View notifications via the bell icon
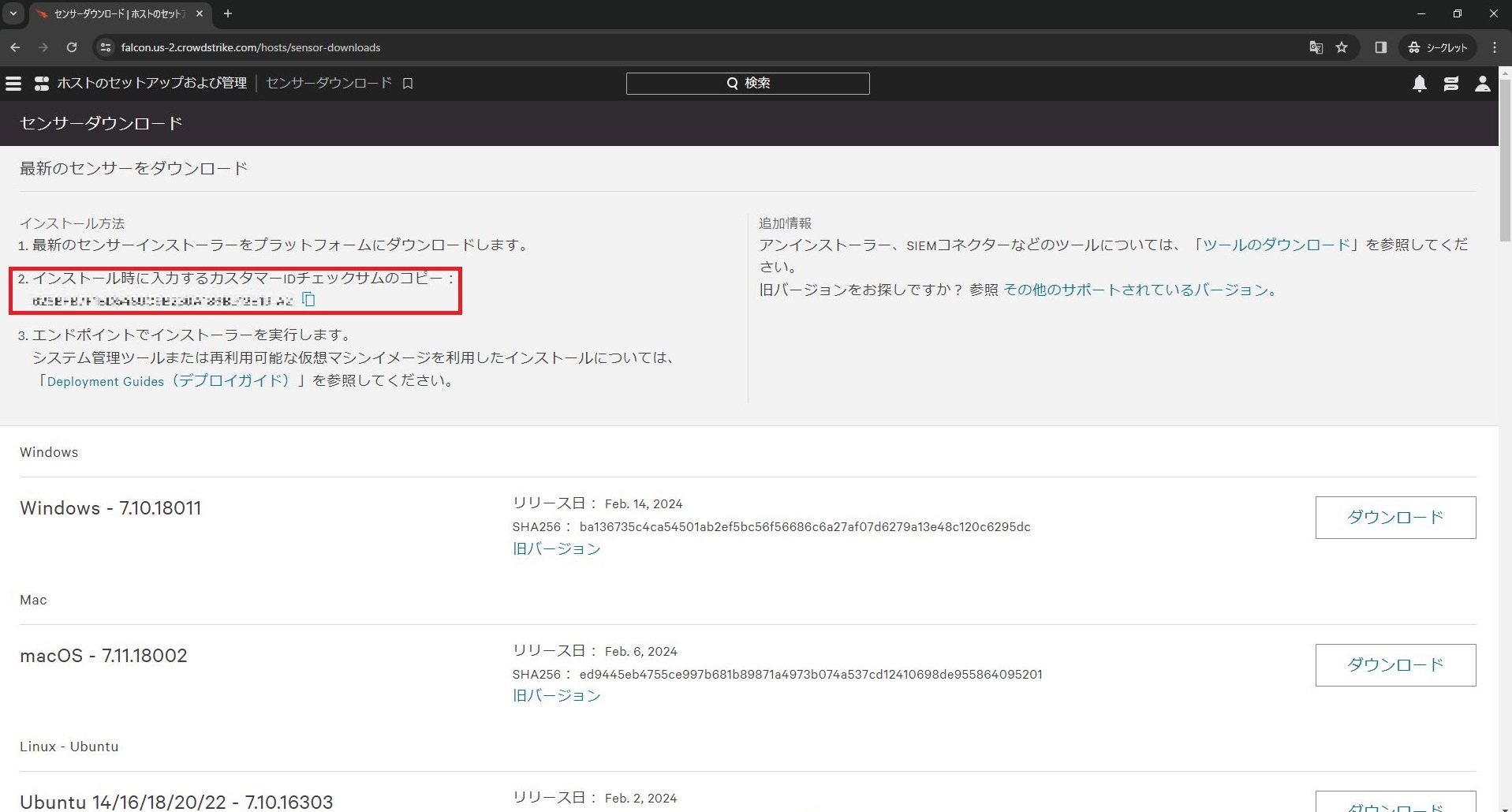The width and height of the screenshot is (1512, 812). [x=1419, y=84]
